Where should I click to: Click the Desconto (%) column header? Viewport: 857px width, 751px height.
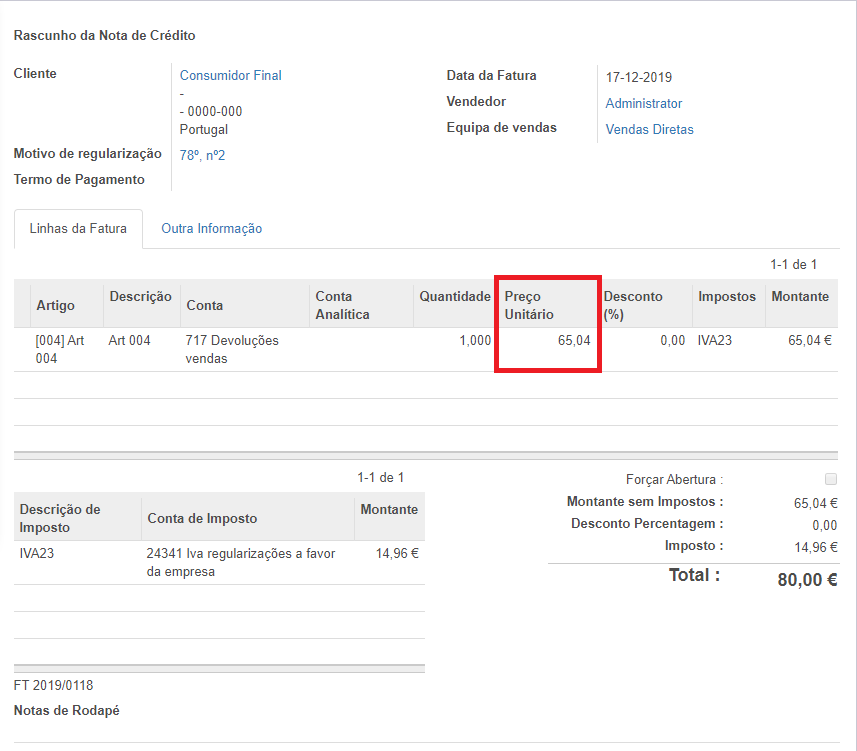point(632,305)
